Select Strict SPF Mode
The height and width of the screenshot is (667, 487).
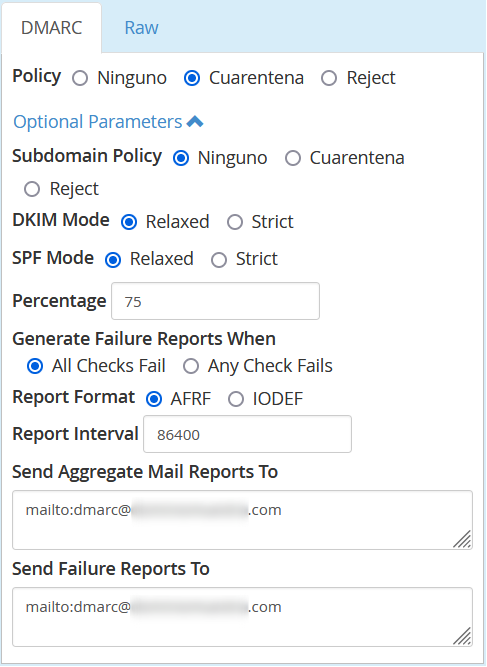tap(219, 259)
